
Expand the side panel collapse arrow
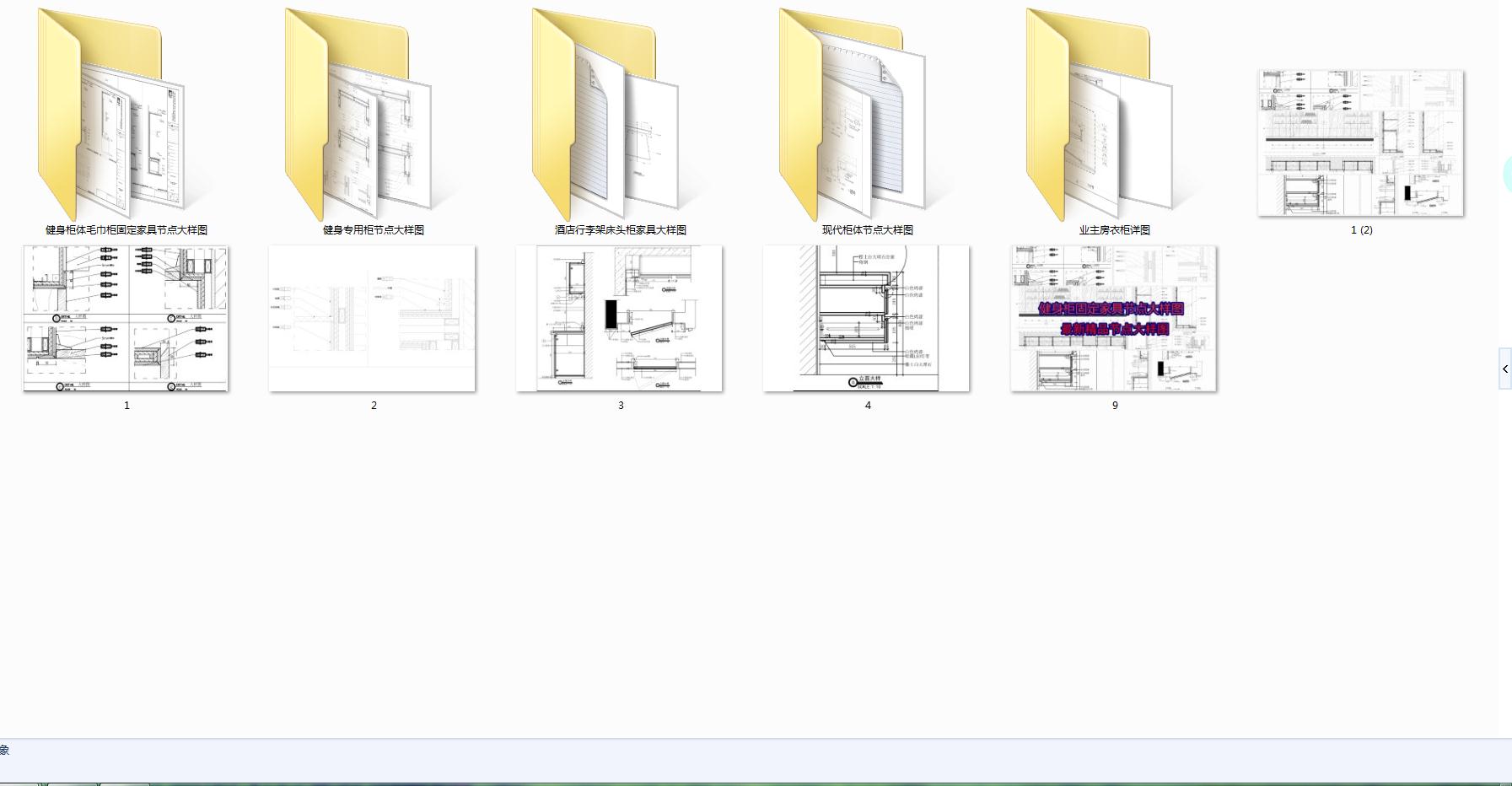click(x=1505, y=369)
